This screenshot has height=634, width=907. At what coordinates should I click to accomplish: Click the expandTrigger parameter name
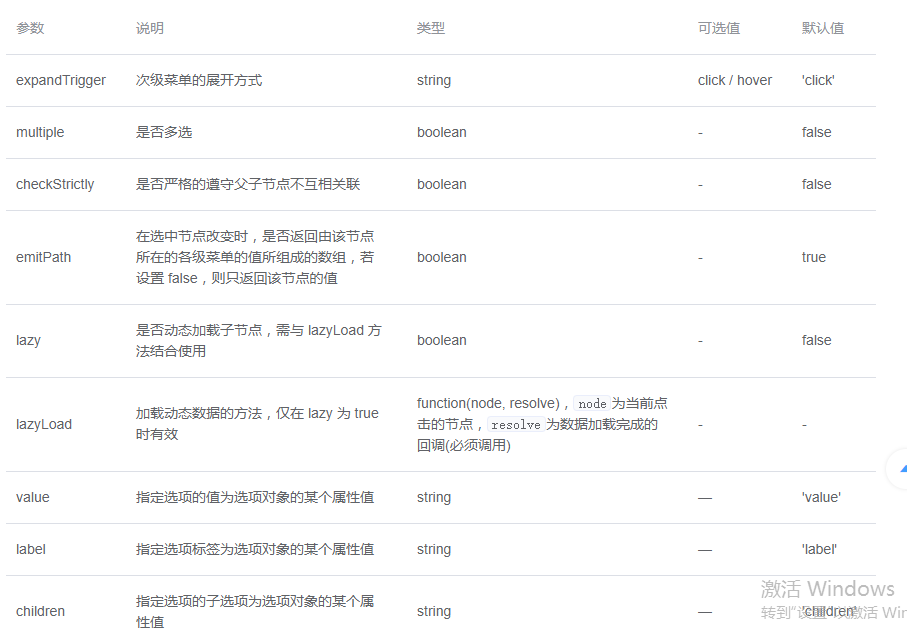tap(61, 80)
